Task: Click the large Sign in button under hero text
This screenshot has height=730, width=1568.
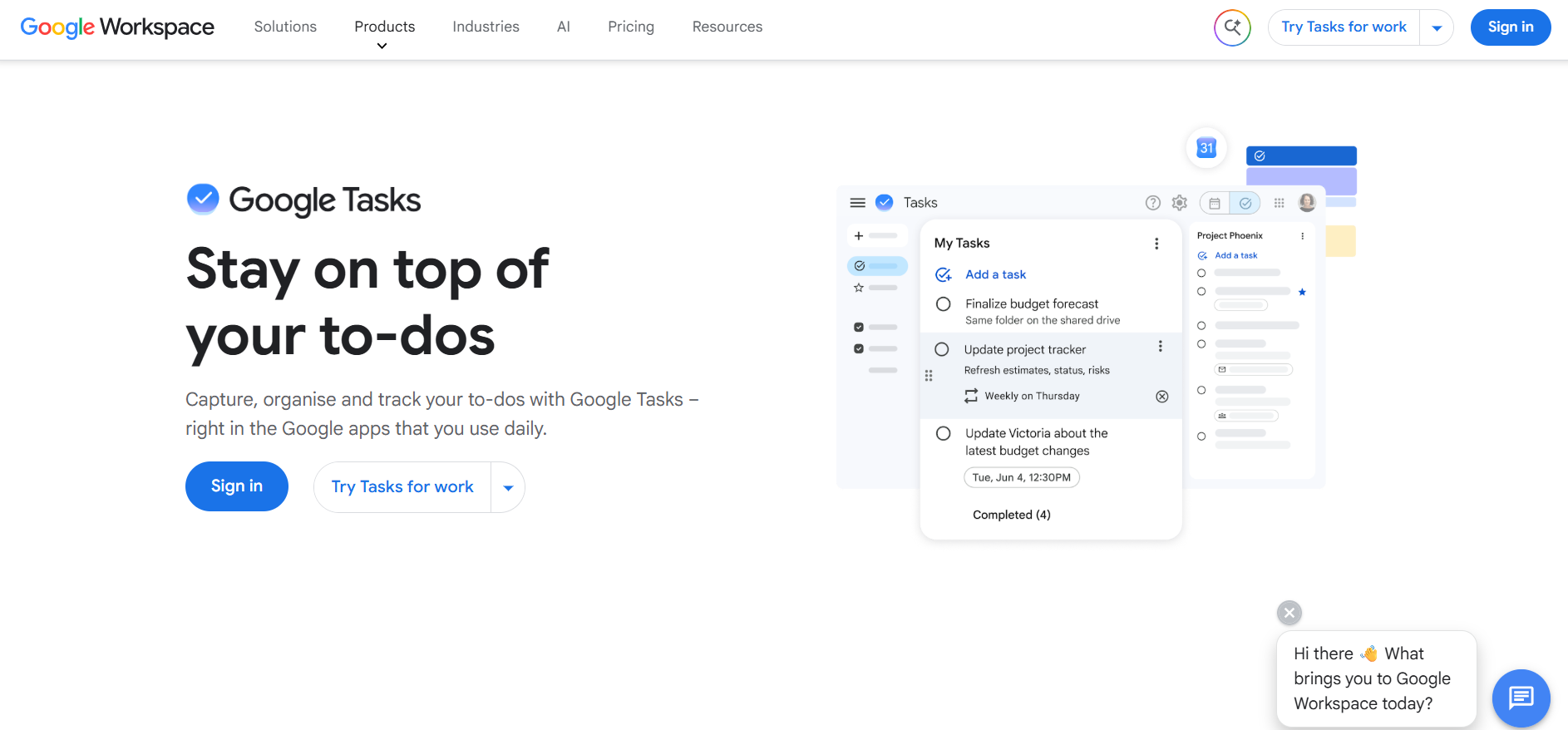Action: (237, 486)
